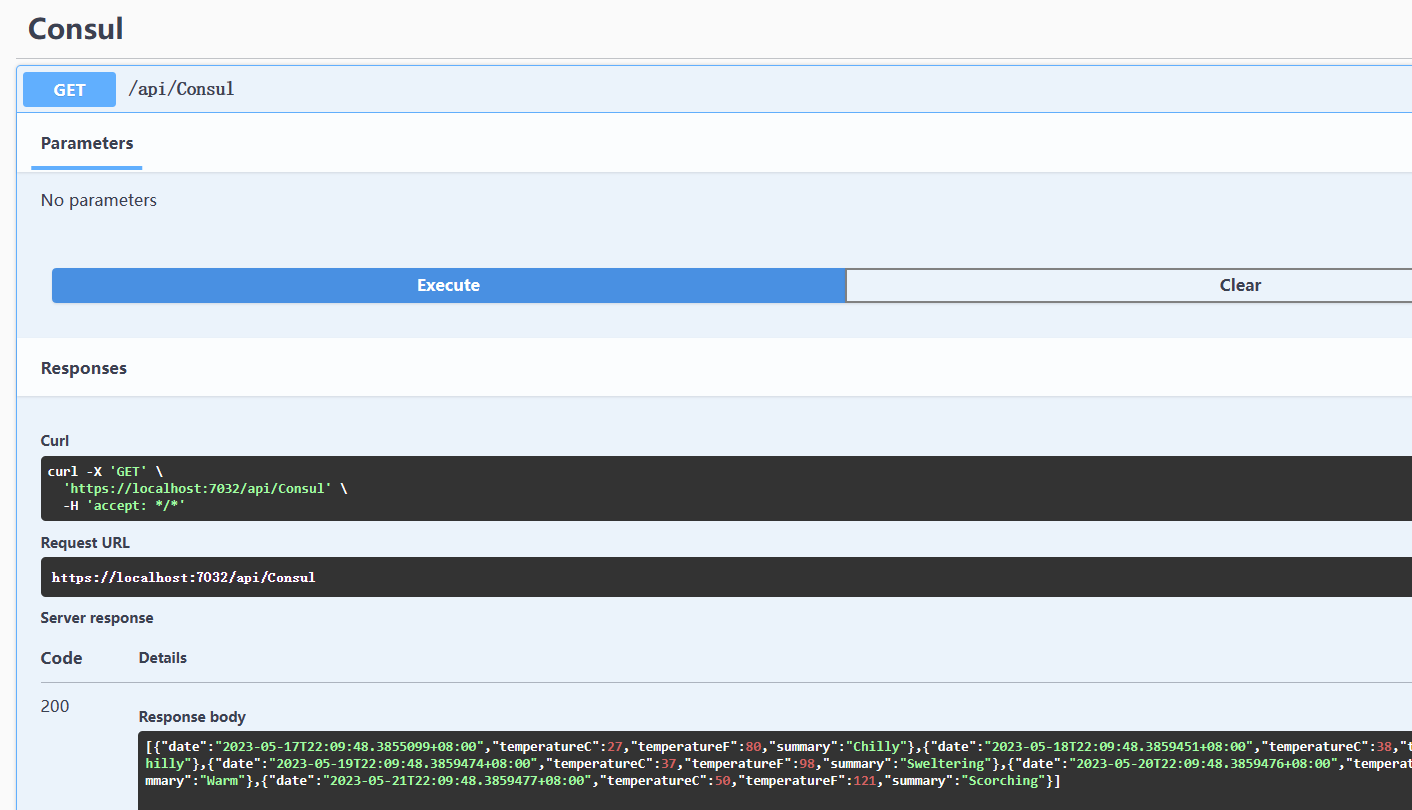Click the Response body label
1412x810 pixels.
point(192,716)
